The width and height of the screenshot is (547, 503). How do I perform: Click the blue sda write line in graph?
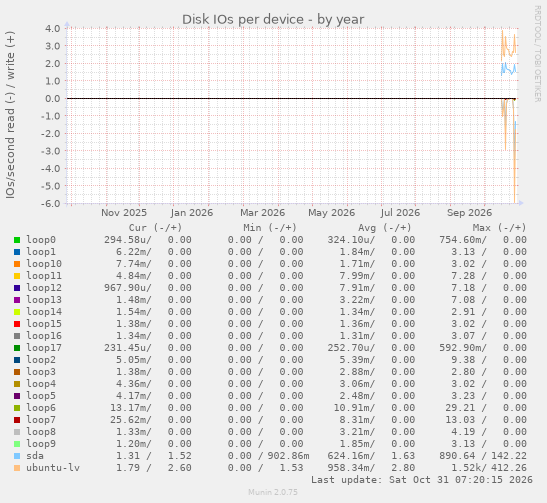(x=509, y=69)
